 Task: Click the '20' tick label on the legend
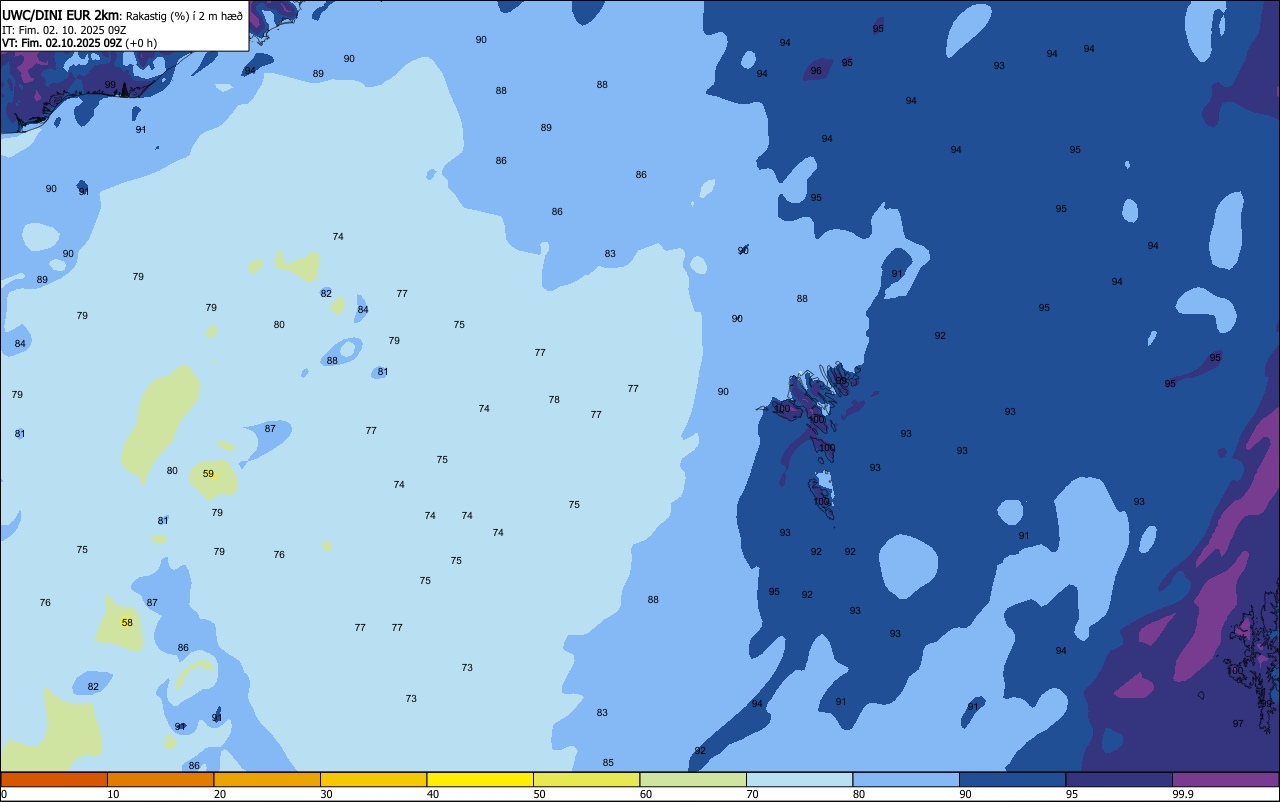pyautogui.click(x=220, y=794)
